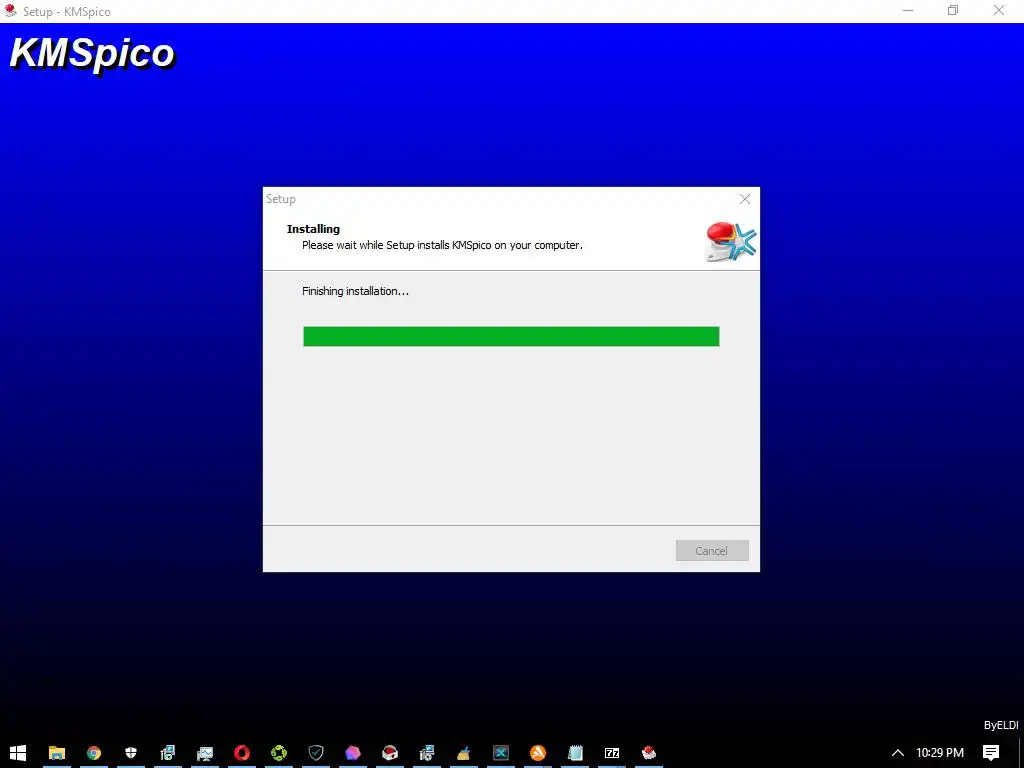
Task: Restore down the Setup - KMSpico window
Action: 953,10
